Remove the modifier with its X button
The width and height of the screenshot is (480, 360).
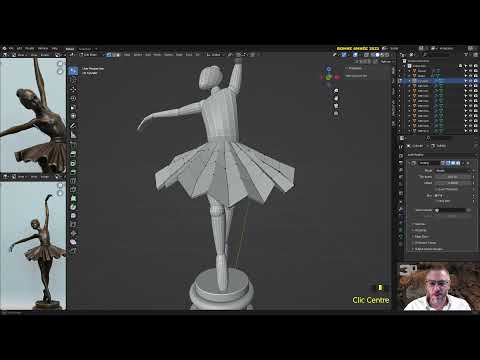click(468, 163)
